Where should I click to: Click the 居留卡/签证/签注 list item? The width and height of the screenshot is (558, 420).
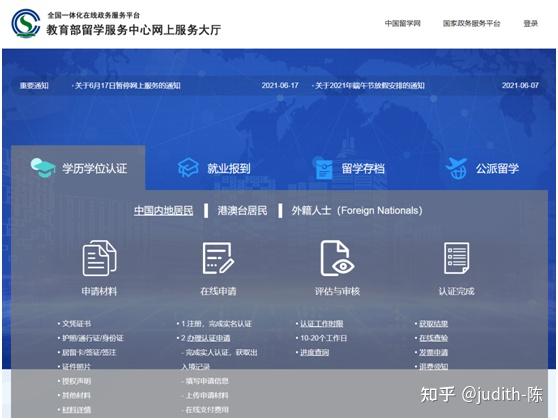click(x=89, y=352)
